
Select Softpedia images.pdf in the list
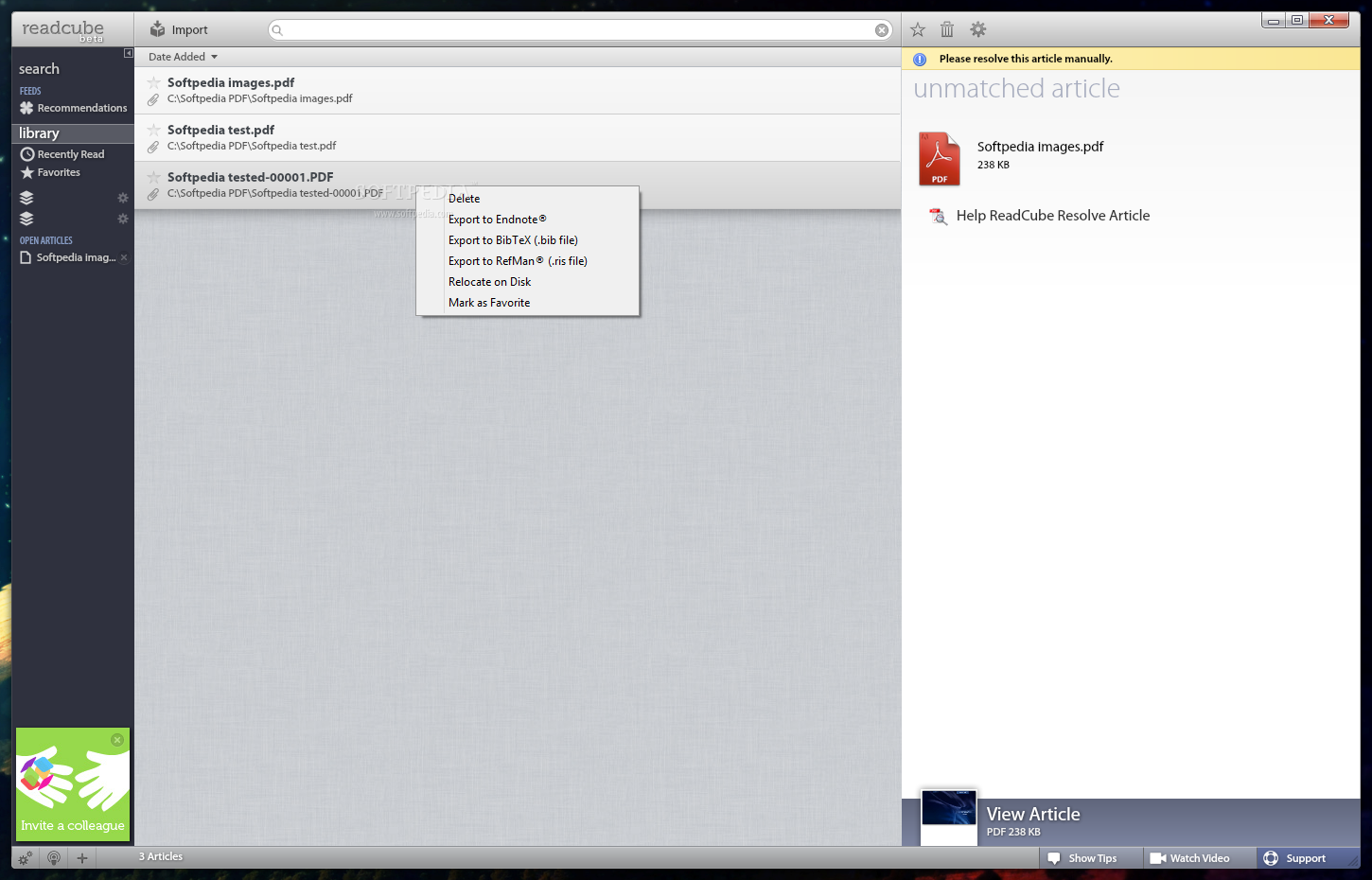pyautogui.click(x=518, y=91)
